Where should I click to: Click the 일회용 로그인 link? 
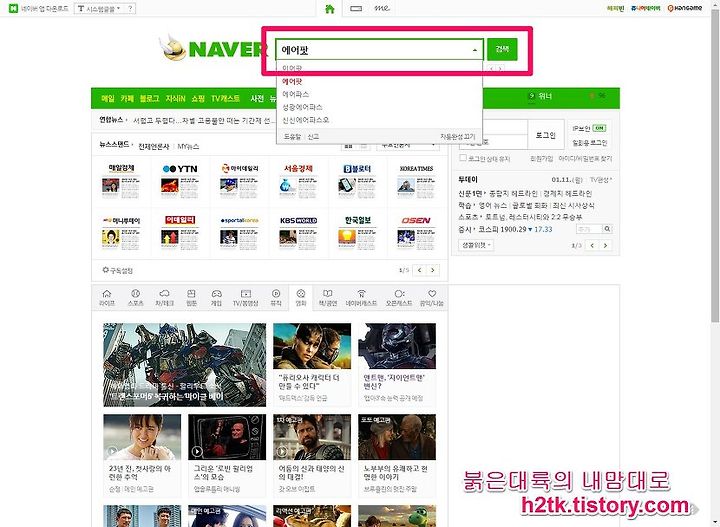590,143
